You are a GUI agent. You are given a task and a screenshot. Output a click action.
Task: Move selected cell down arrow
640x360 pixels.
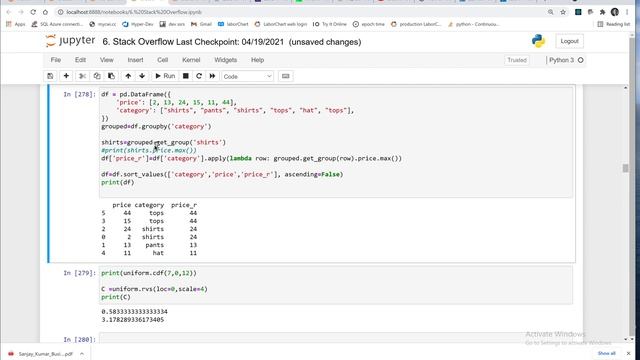(x=142, y=76)
